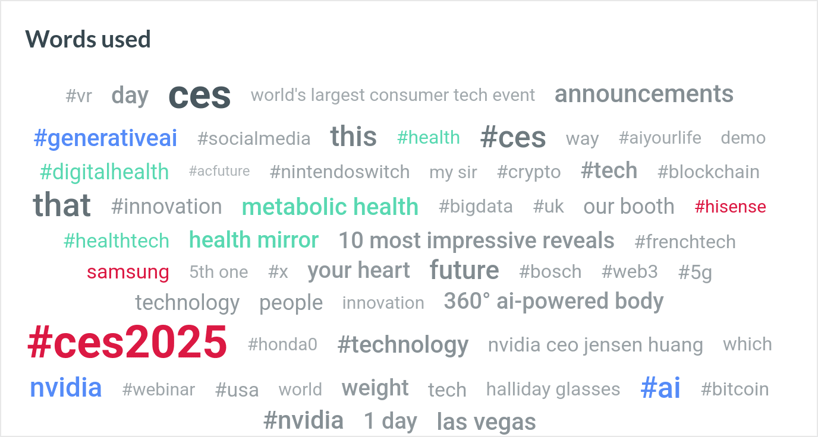
Task: Click the #nintendoswitch hashtag
Action: click(340, 172)
